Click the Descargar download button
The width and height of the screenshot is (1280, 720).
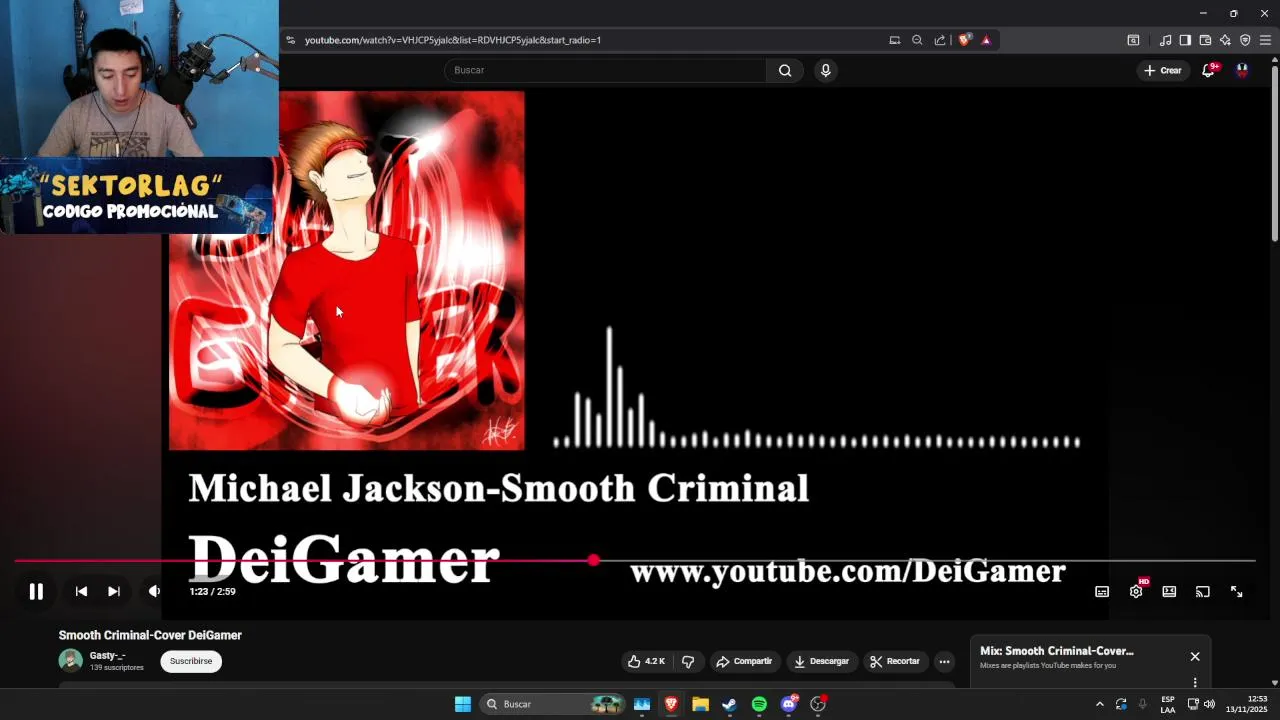coord(821,661)
